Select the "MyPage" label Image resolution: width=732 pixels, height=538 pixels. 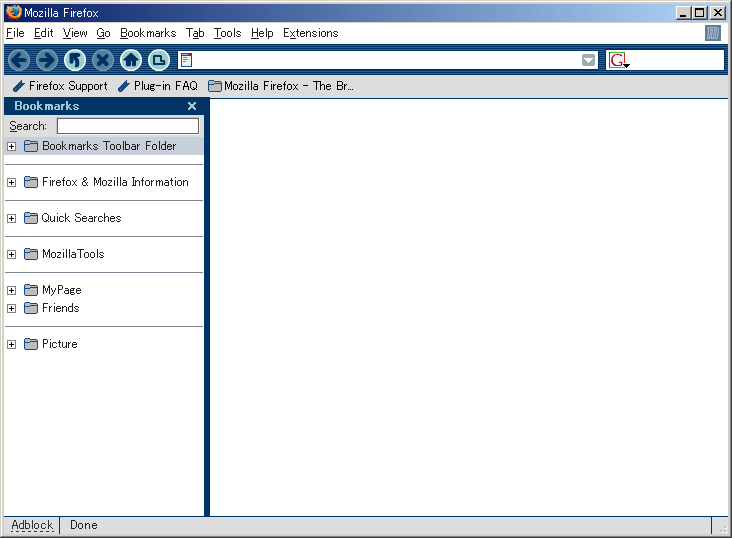click(x=62, y=290)
